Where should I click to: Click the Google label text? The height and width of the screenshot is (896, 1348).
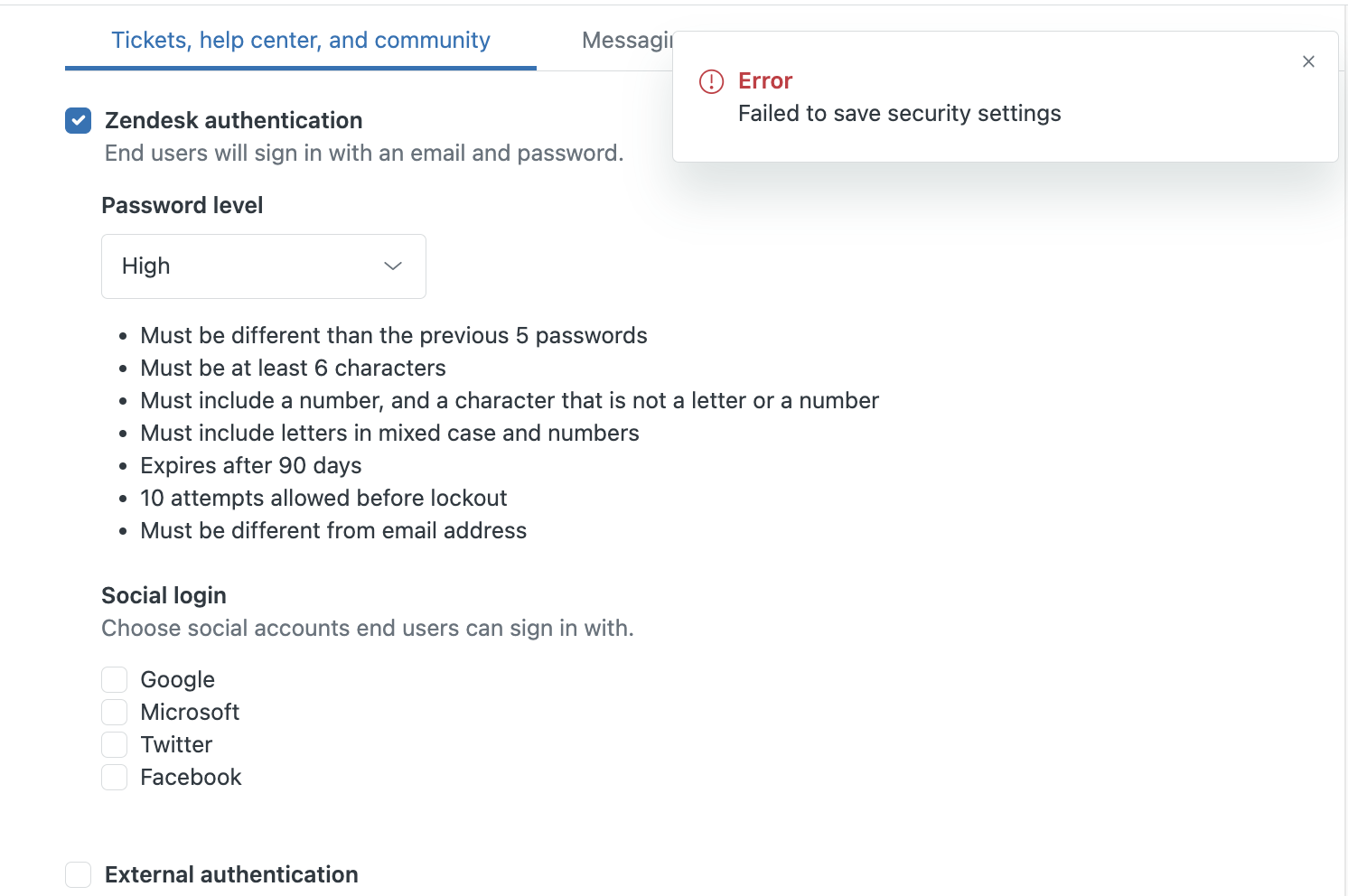coord(177,679)
